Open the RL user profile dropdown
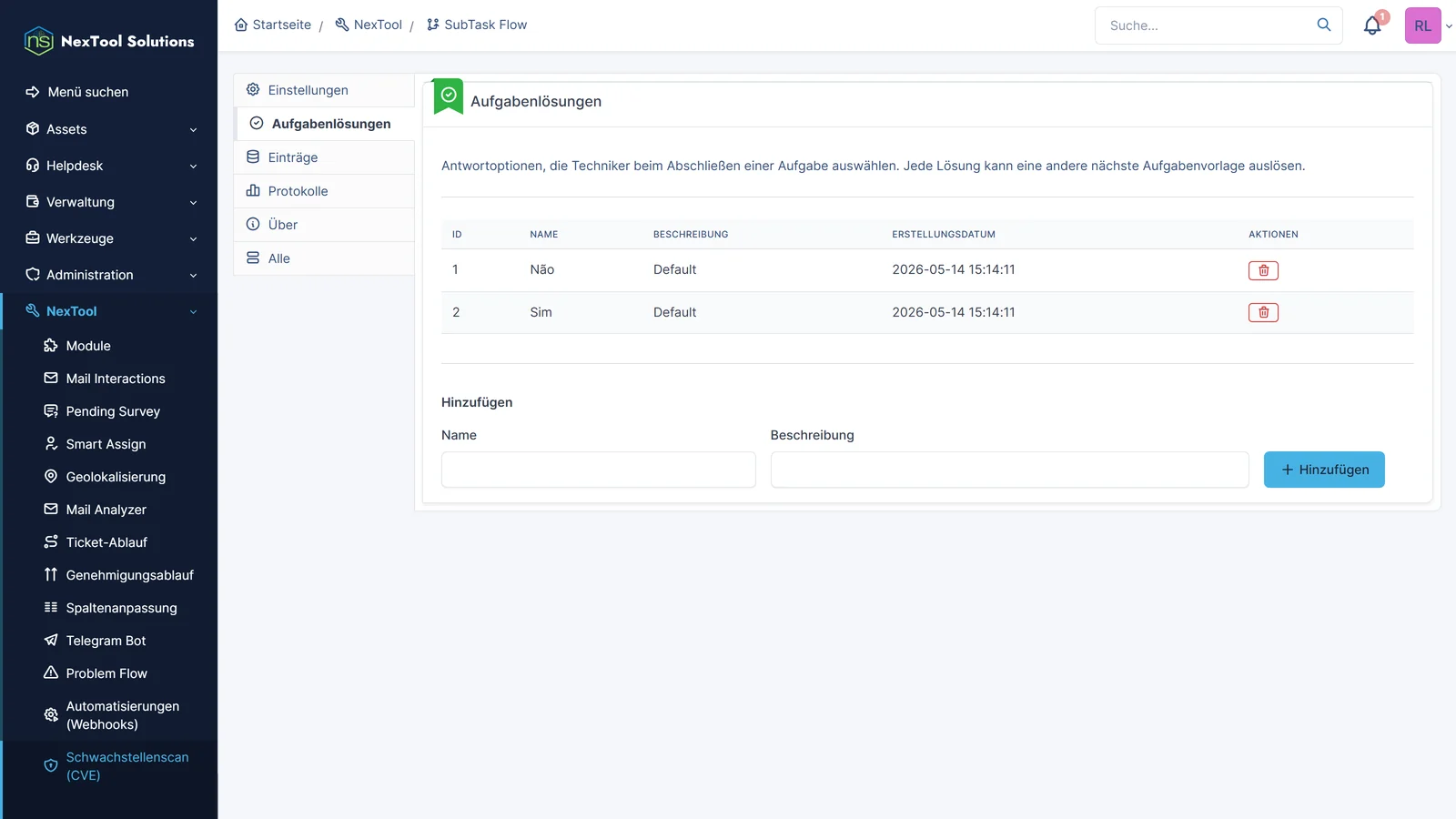Viewport: 1456px width, 819px height. click(x=1429, y=25)
